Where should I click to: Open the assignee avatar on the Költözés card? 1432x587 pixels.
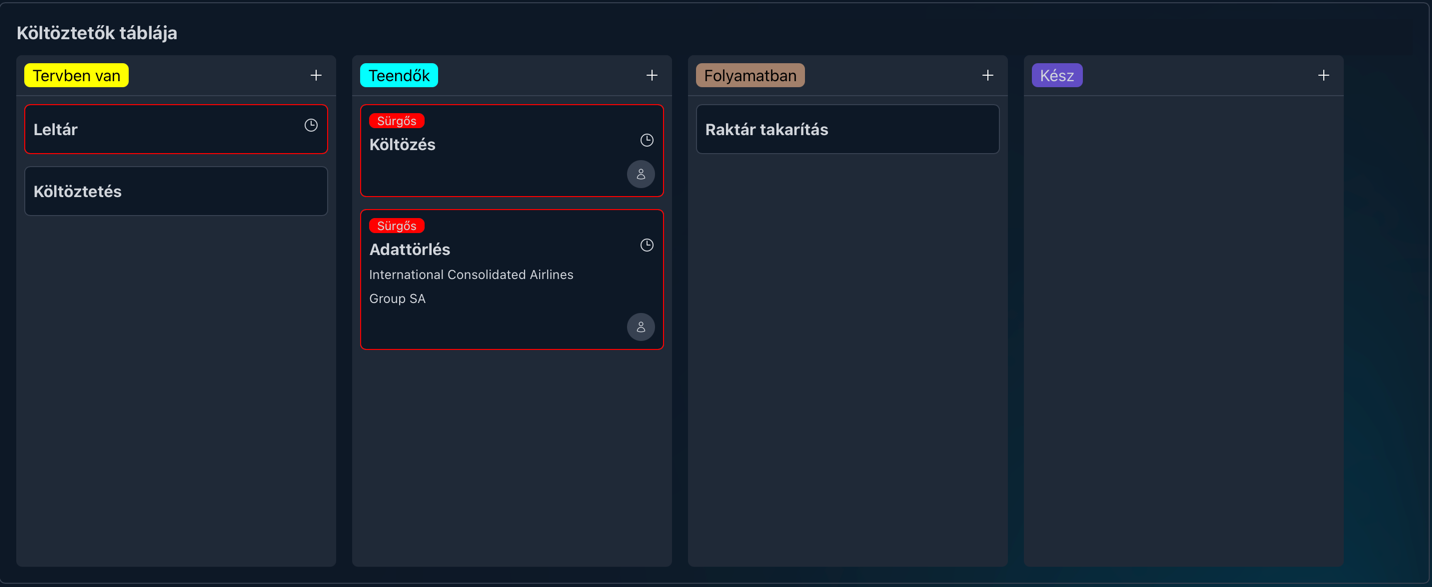pos(641,174)
